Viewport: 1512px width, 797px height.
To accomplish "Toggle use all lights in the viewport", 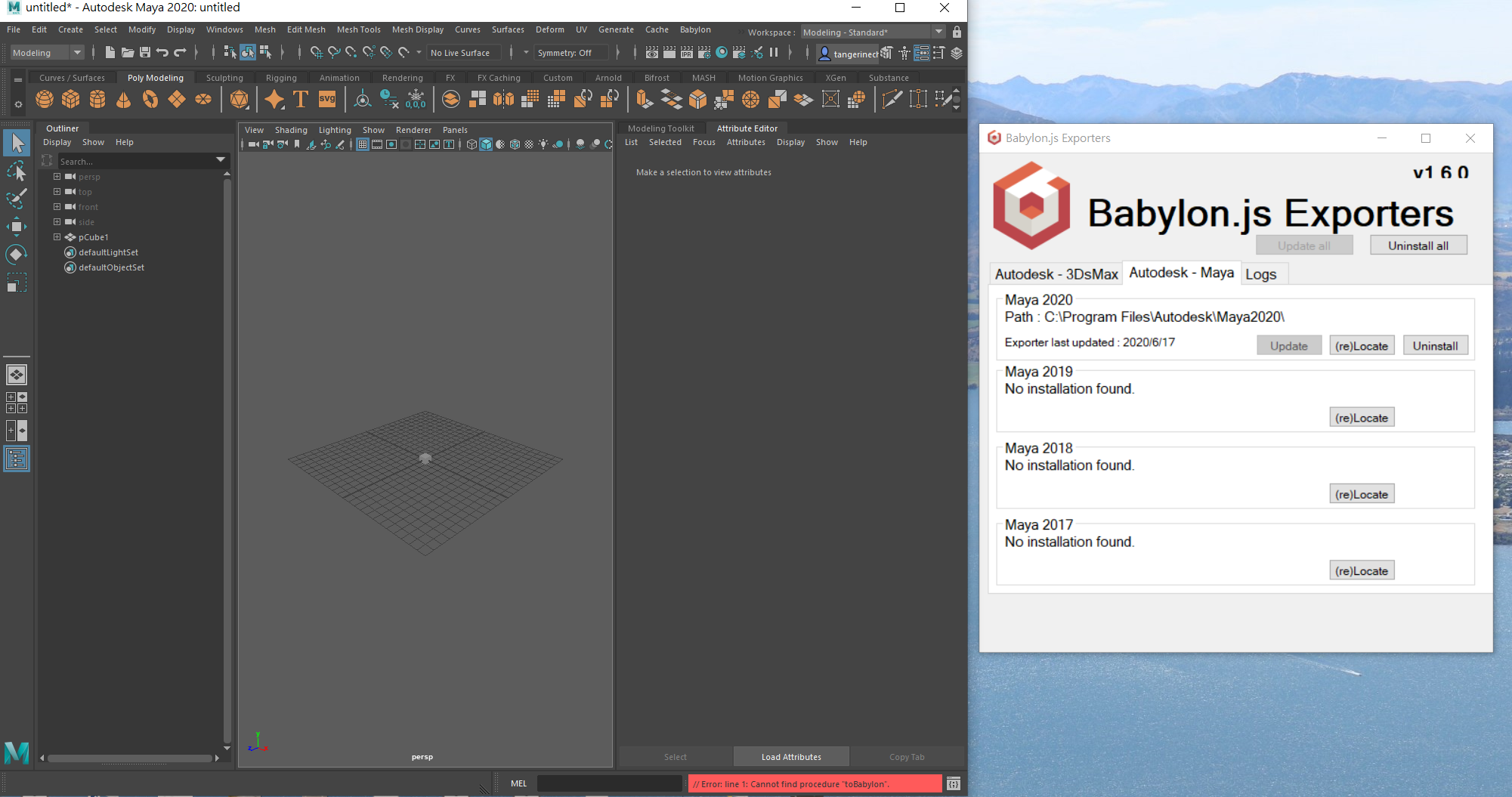I will click(x=543, y=144).
